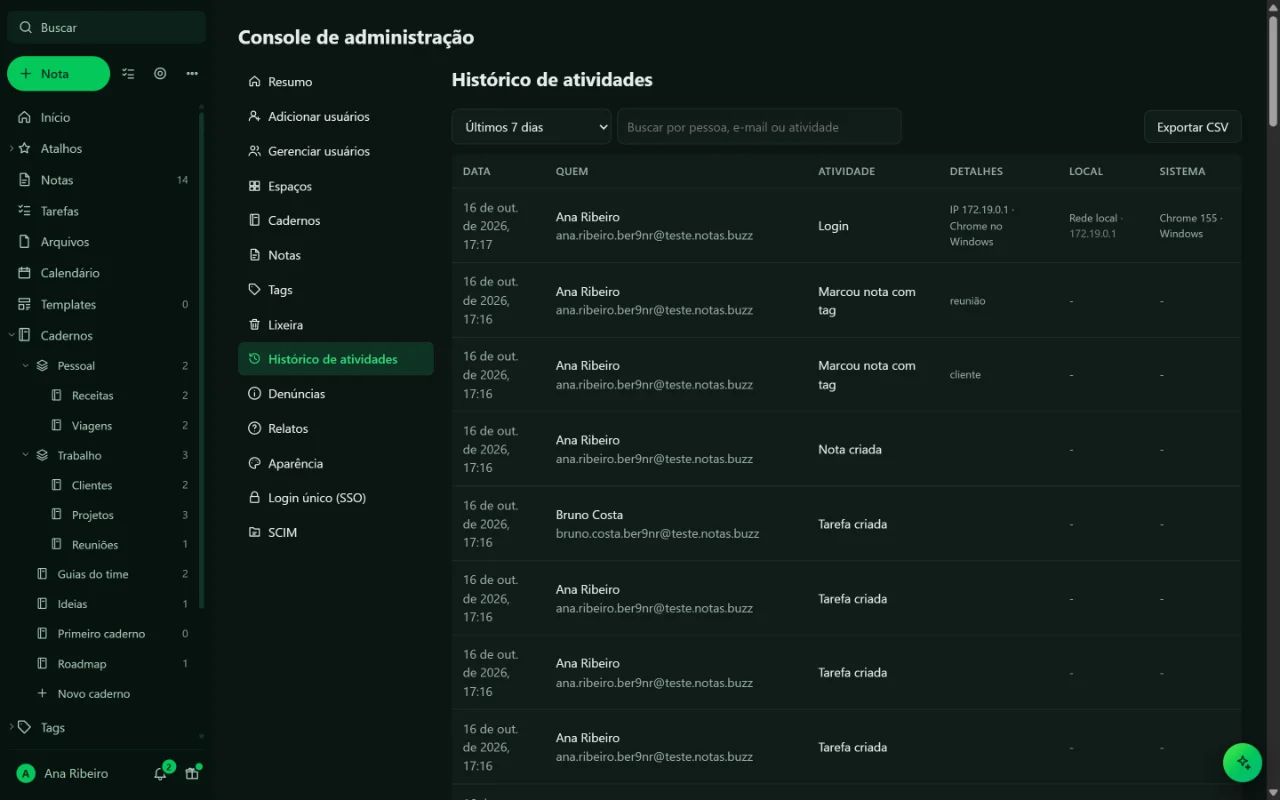This screenshot has width=1280, height=800.
Task: Click the templates icon beside Templates
Action: (25, 304)
